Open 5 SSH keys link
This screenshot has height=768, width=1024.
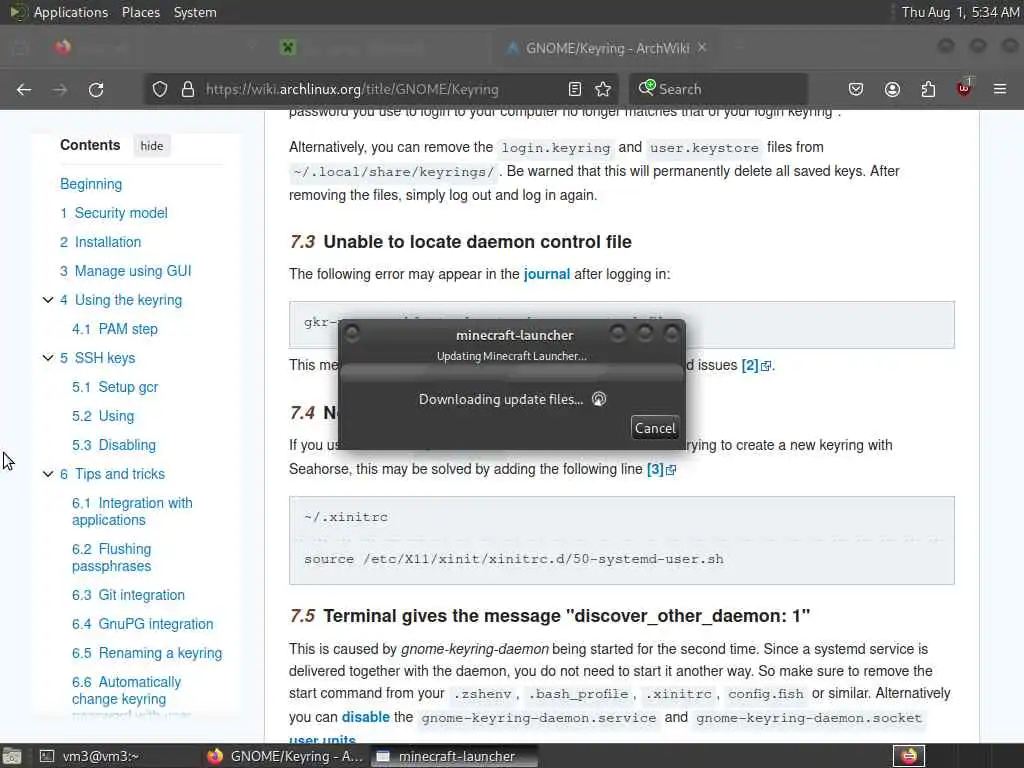(97, 358)
